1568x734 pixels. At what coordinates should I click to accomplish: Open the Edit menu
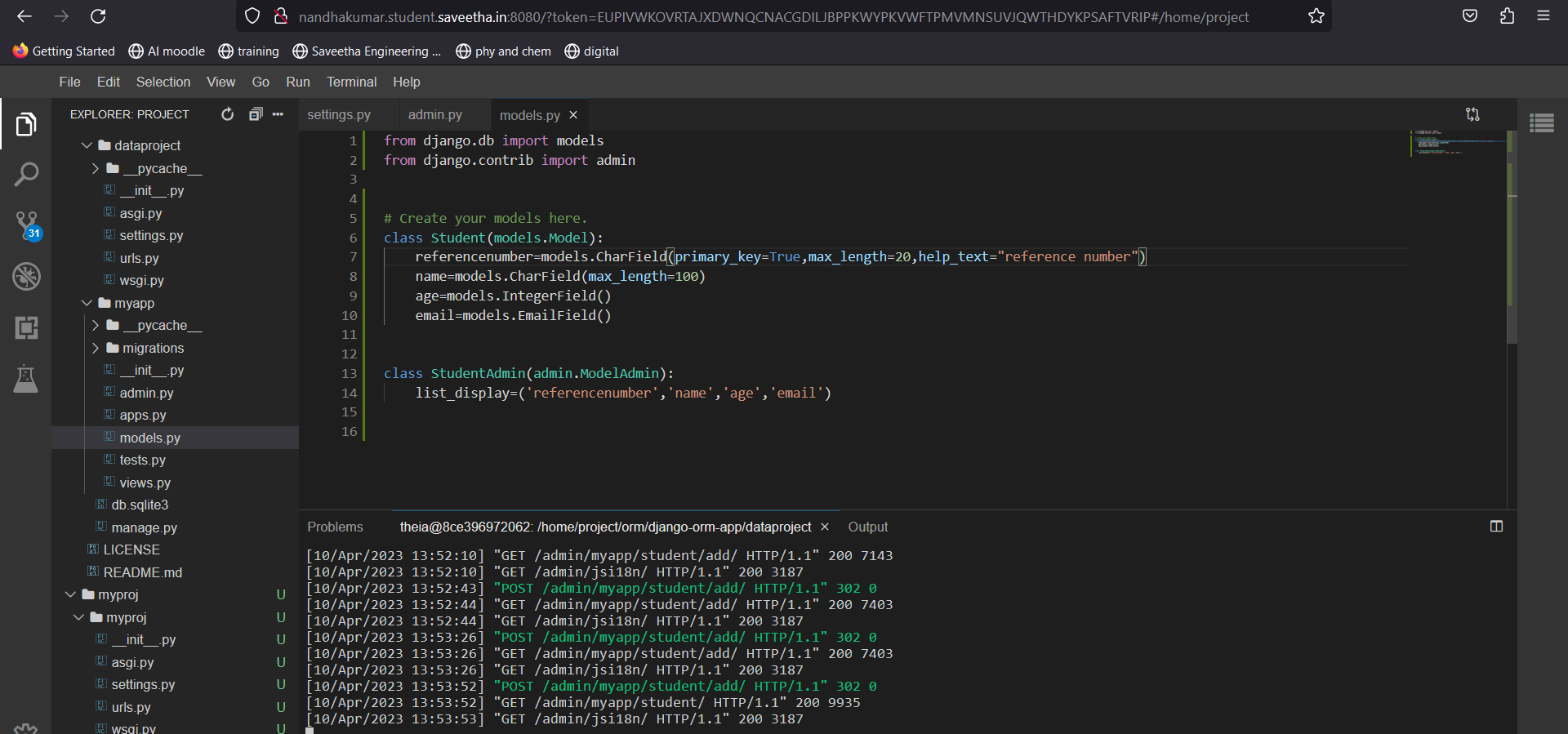tap(108, 82)
